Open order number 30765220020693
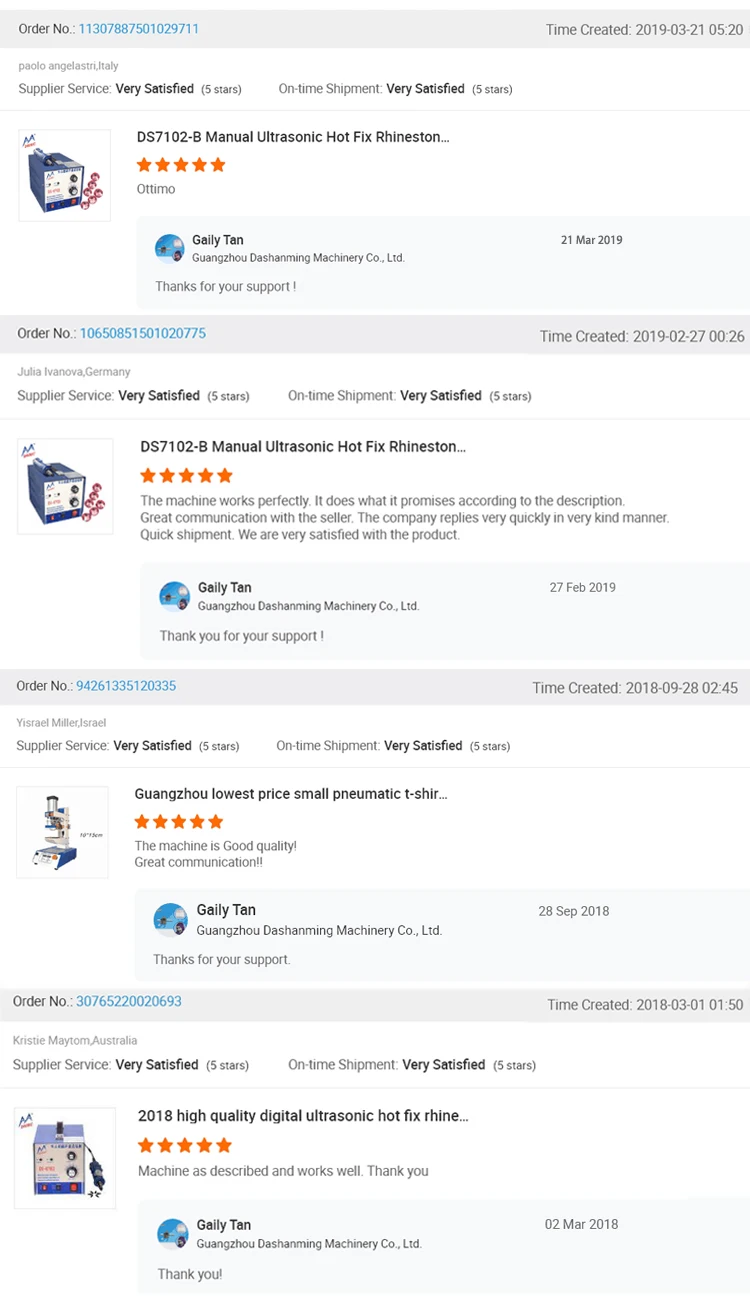This screenshot has height=1296, width=750. click(x=129, y=1001)
